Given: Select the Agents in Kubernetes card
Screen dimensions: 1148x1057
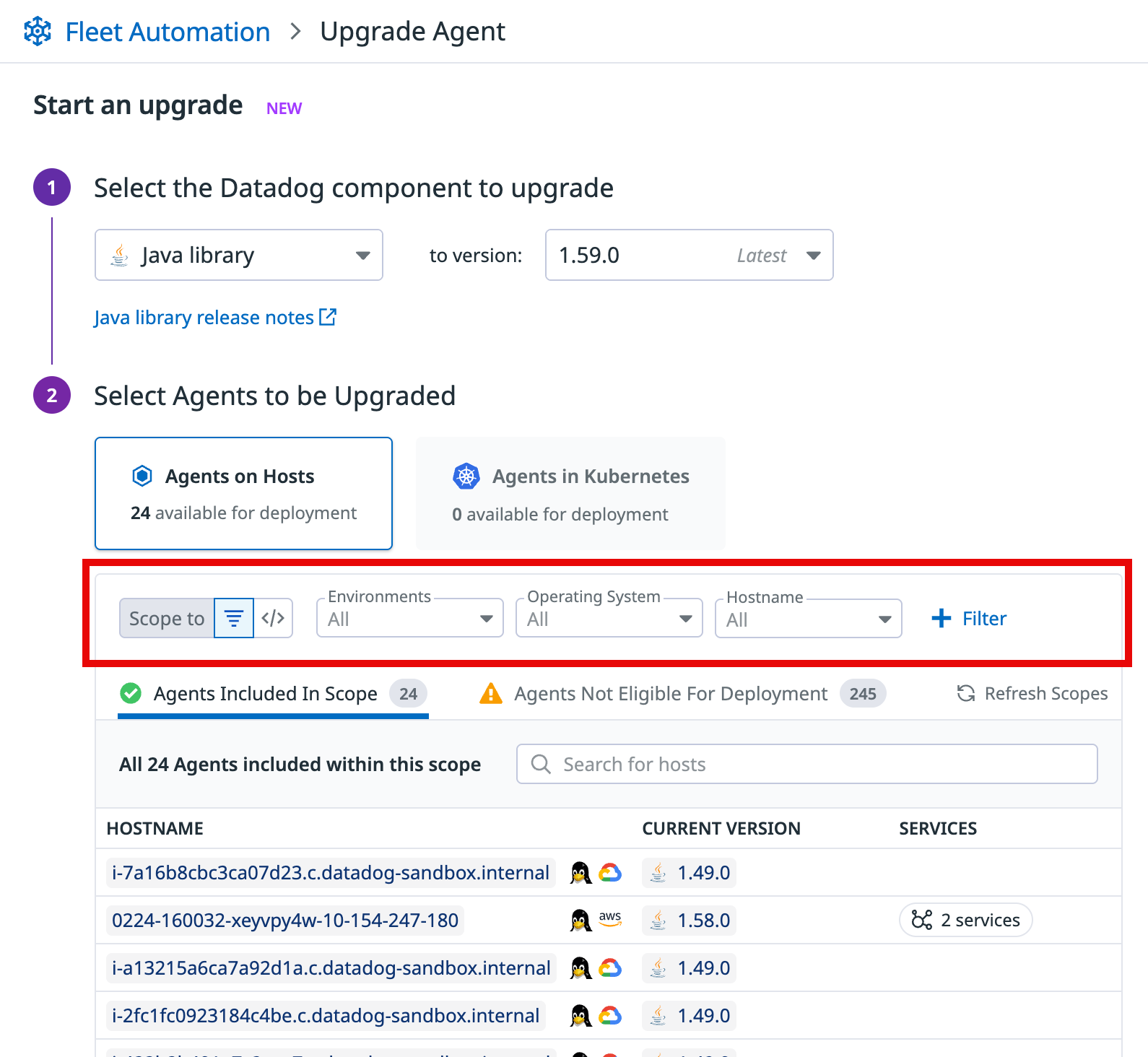Looking at the screenshot, I should click(570, 494).
